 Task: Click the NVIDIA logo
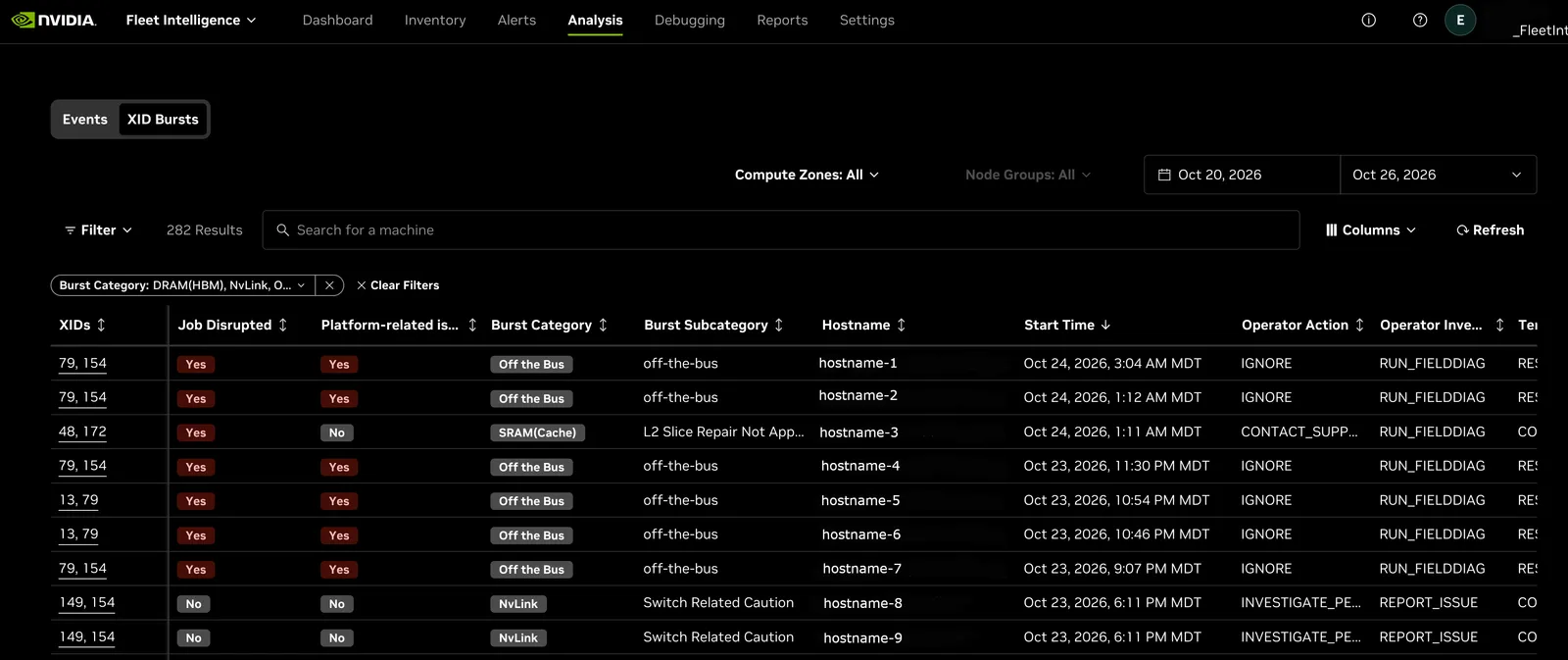click(x=54, y=20)
